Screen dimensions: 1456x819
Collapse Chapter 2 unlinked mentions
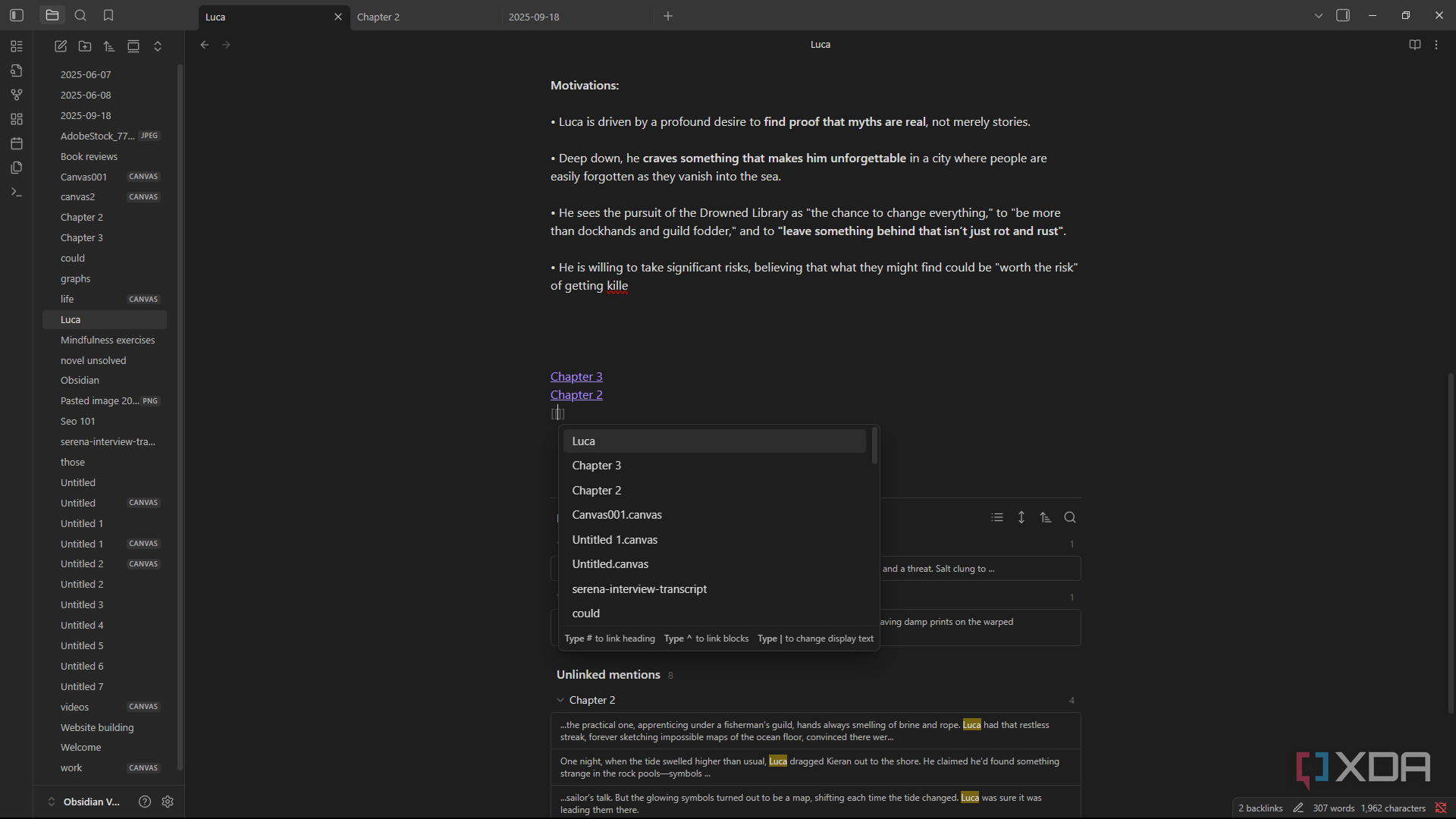pos(560,700)
